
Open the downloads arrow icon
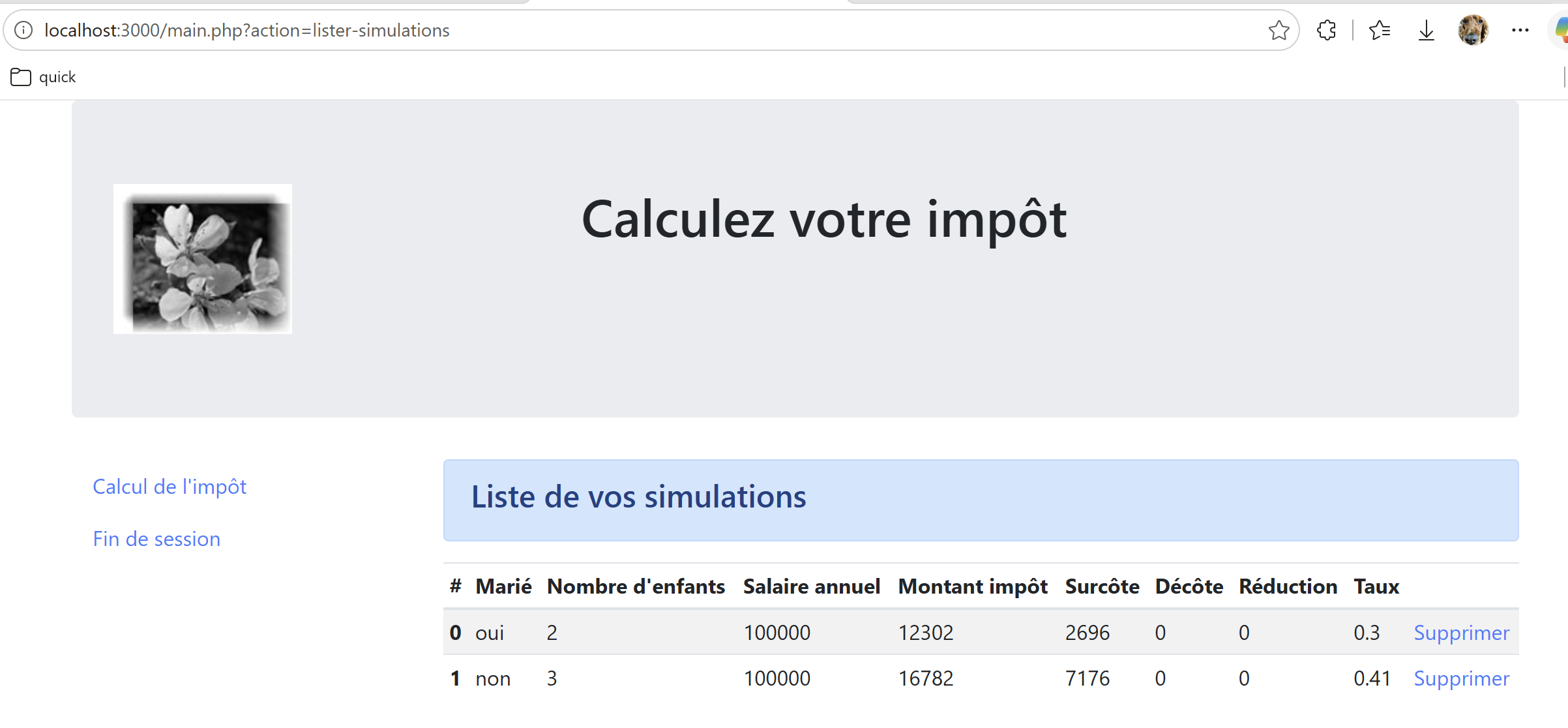click(1427, 30)
